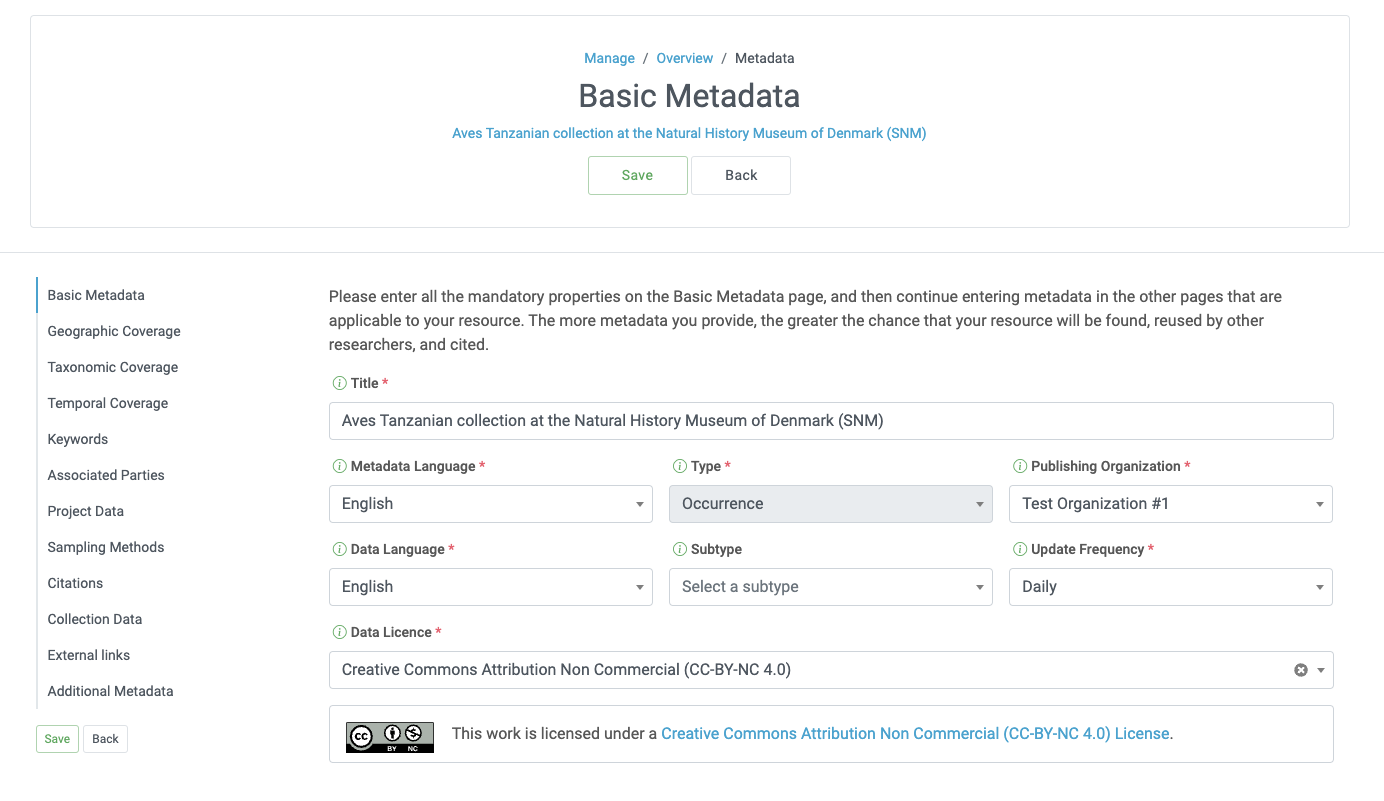Click into the Title text field
The width and height of the screenshot is (1384, 801).
(x=831, y=421)
